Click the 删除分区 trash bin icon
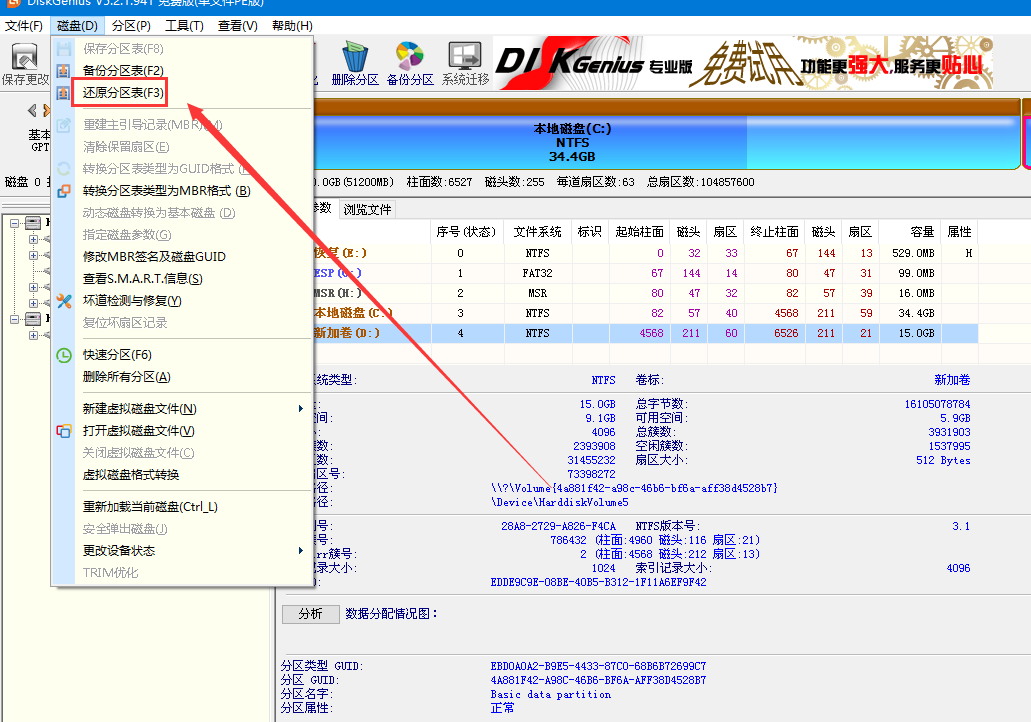The width and height of the screenshot is (1031, 722). click(x=355, y=64)
